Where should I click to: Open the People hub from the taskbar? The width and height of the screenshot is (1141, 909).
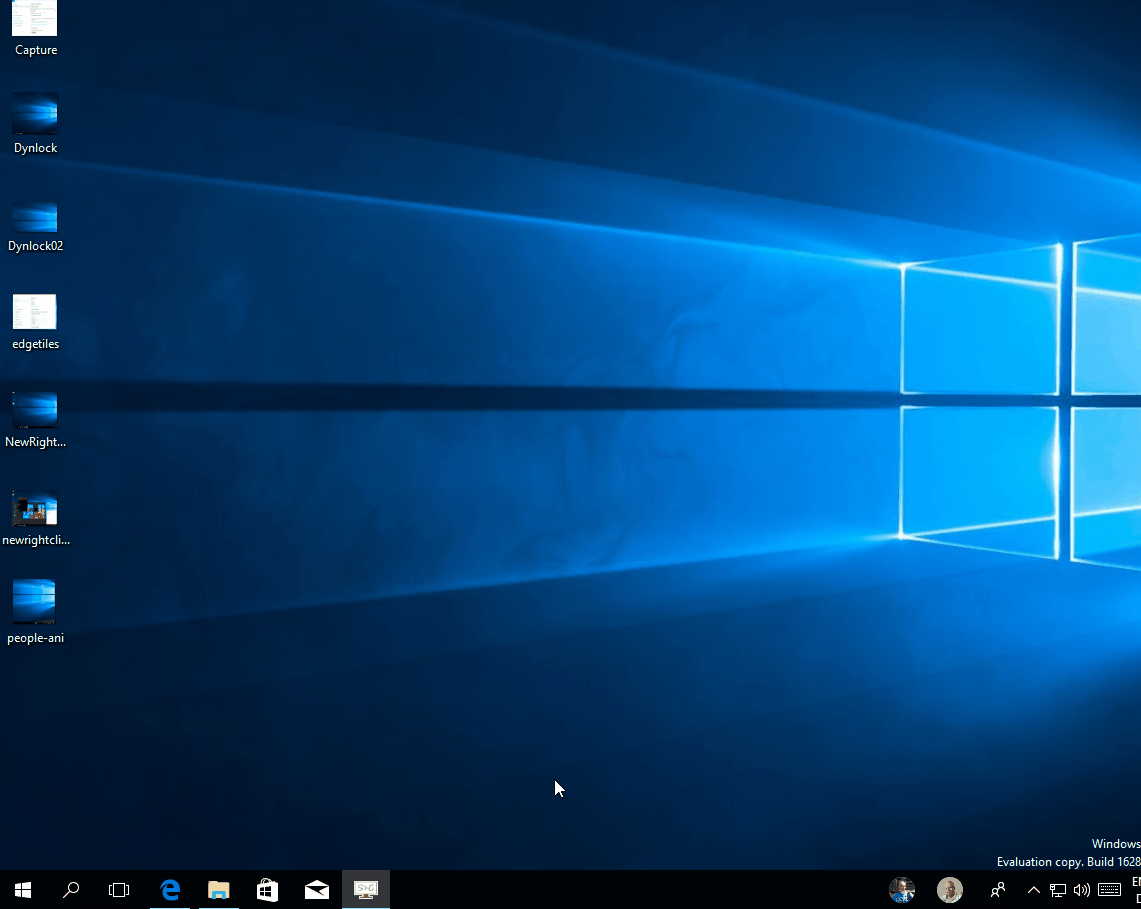997,890
